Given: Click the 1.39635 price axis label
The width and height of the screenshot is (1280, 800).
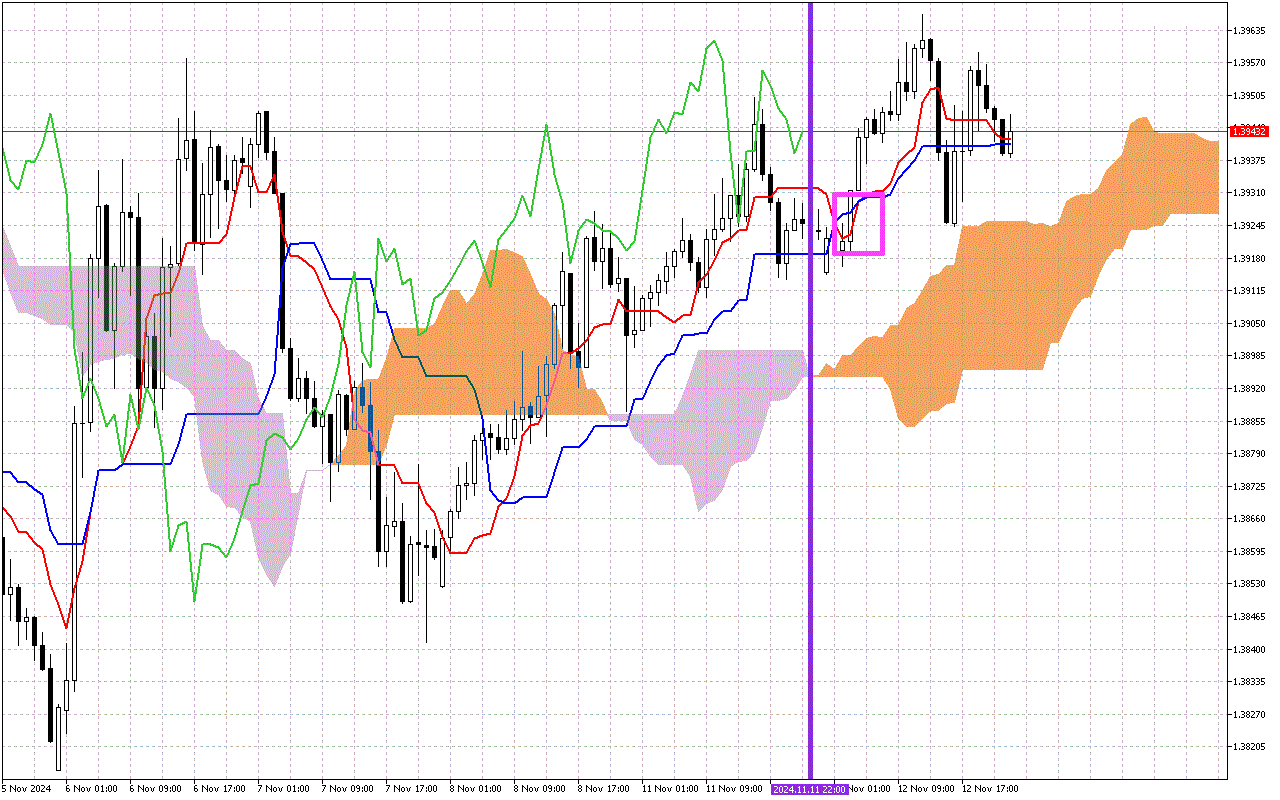Looking at the screenshot, I should 1248,30.
